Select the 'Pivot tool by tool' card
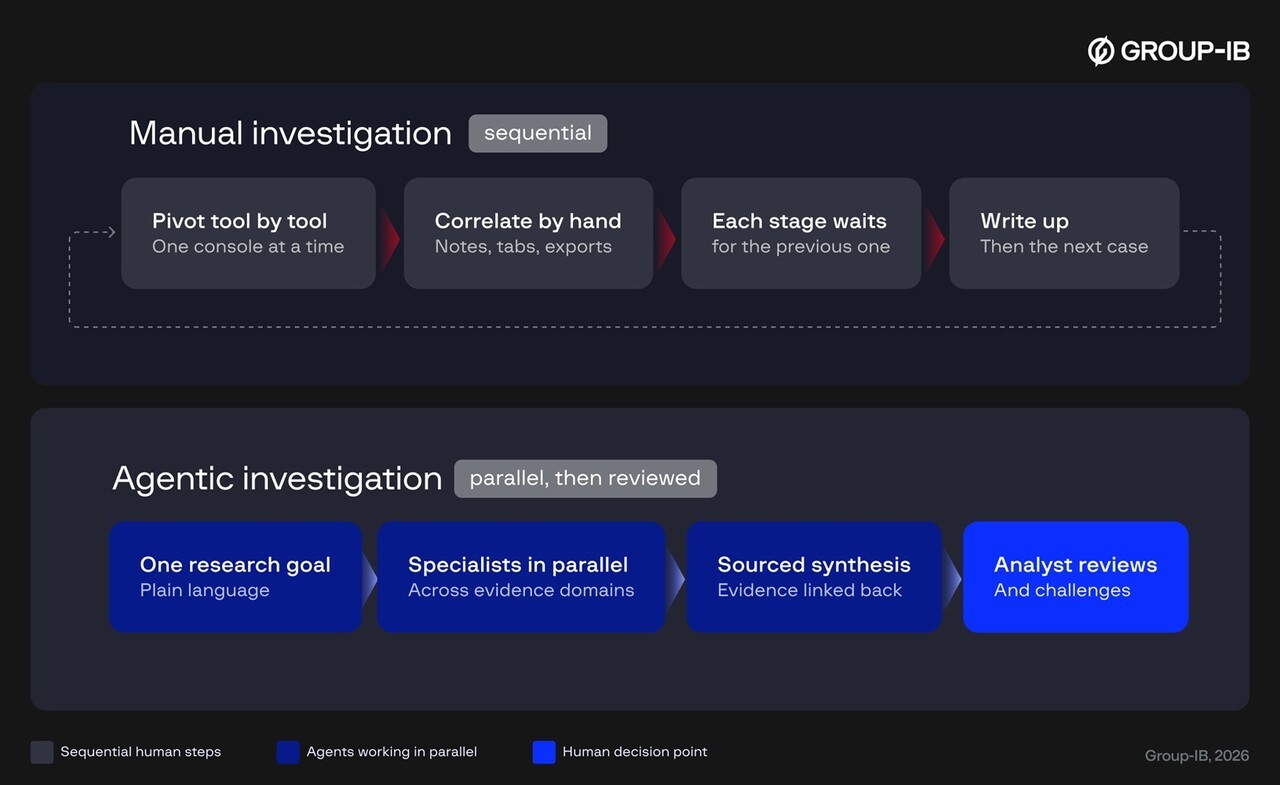1280x785 pixels. coord(248,233)
